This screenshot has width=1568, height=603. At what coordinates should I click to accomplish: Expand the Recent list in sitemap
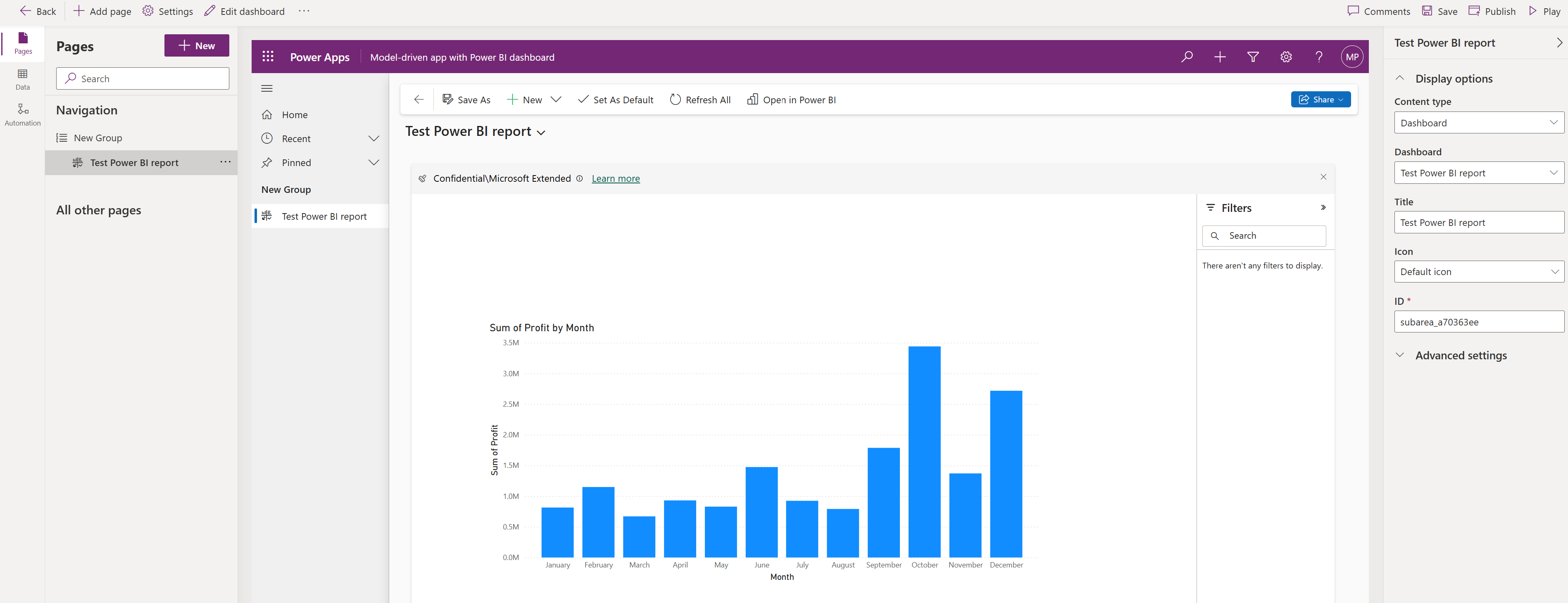[x=374, y=139]
